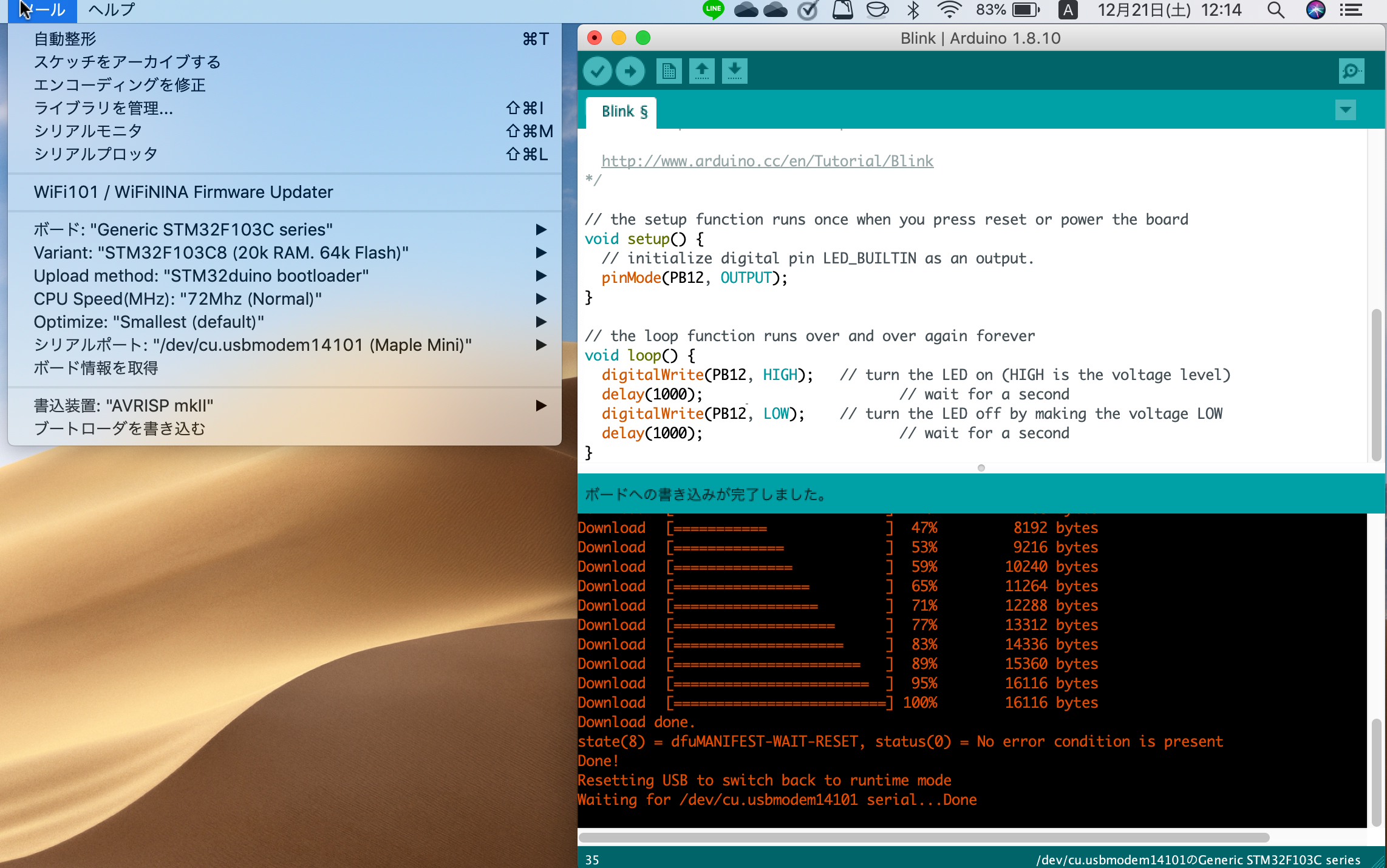Screen dimensions: 1387x868
Task: Expand Variant STM32F103C8 submenu
Action: 285,253
